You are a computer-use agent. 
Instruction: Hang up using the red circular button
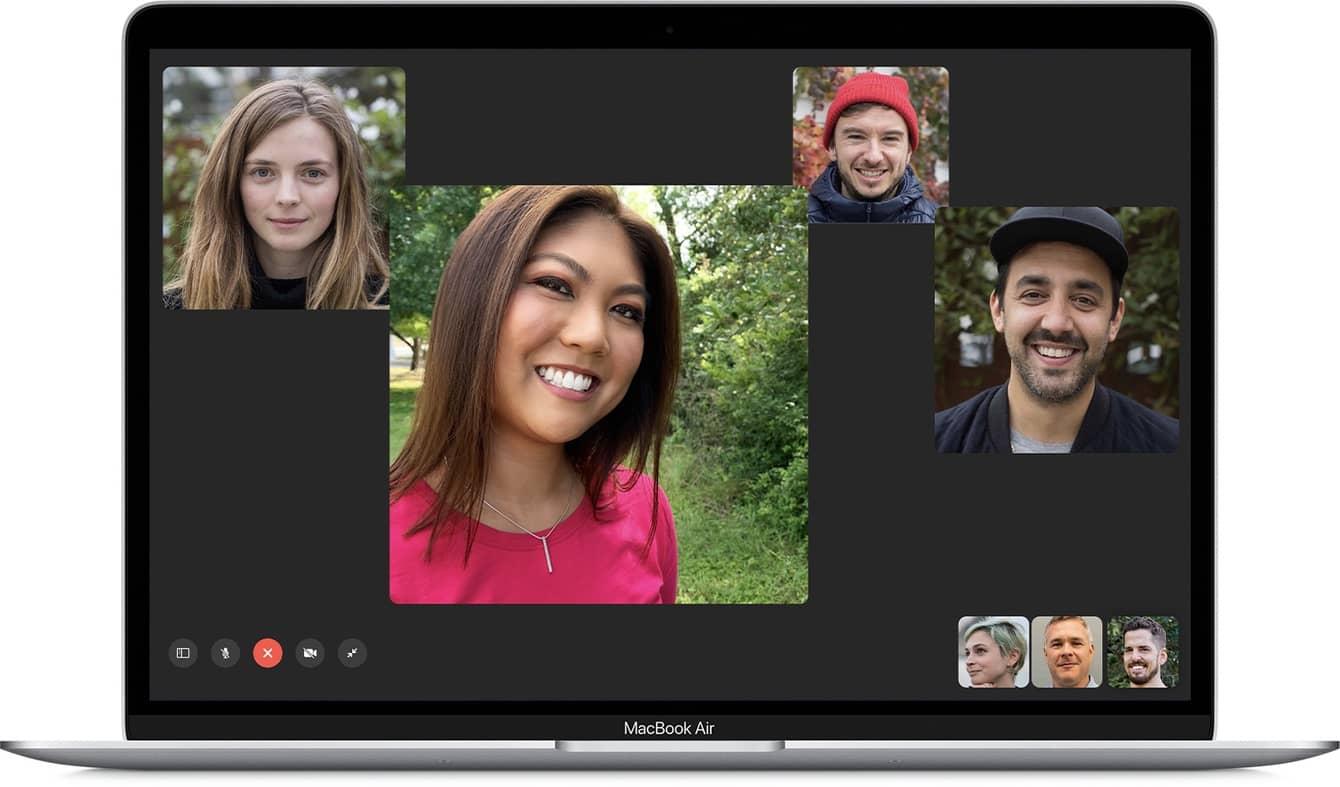[268, 653]
